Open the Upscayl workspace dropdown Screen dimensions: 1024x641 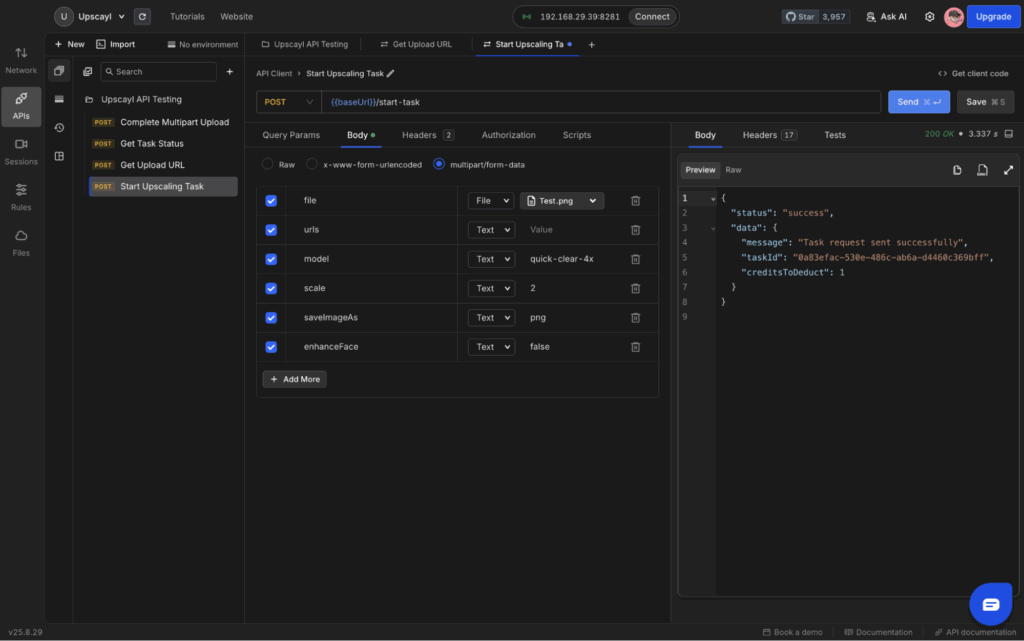(x=90, y=17)
